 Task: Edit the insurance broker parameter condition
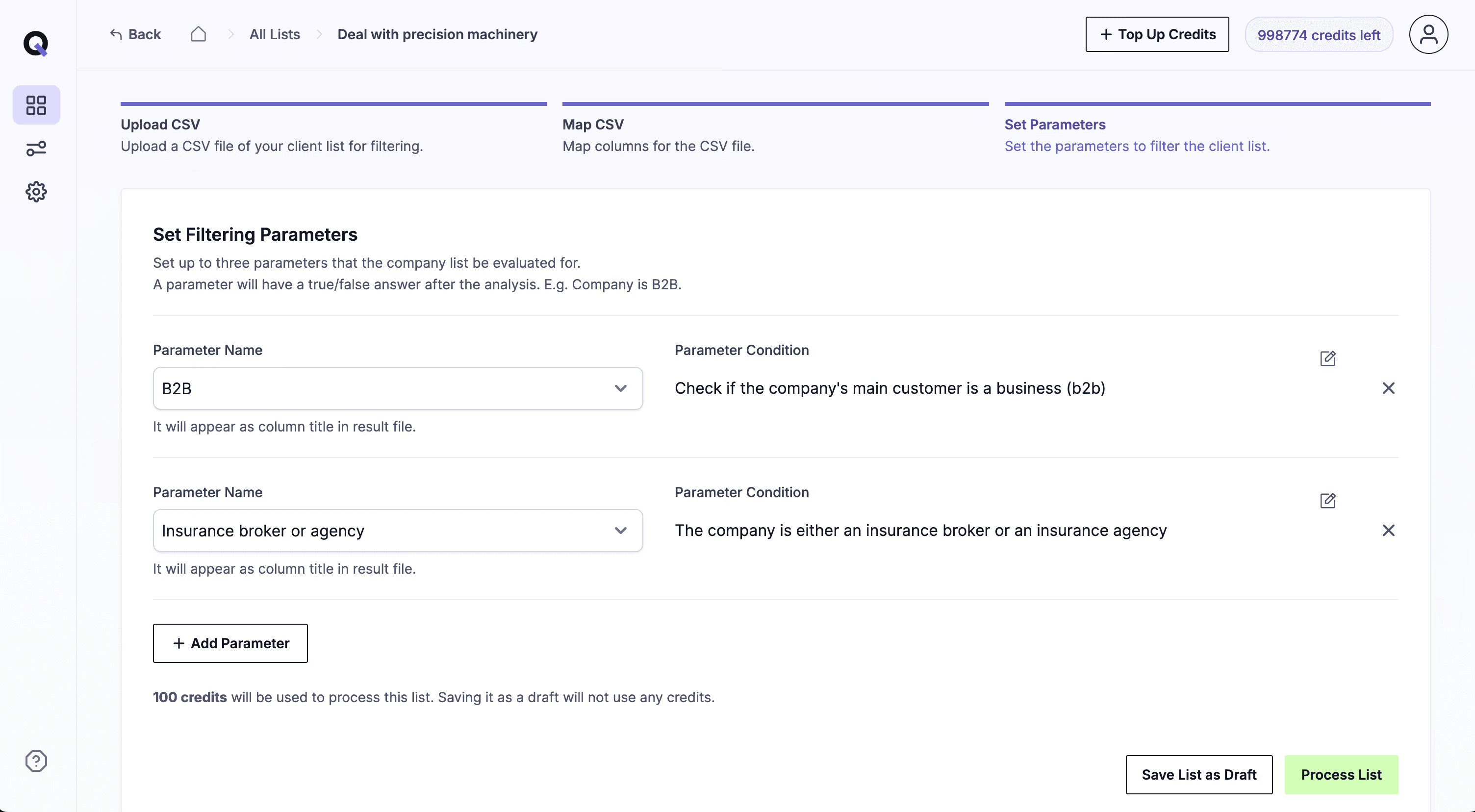pos(1327,501)
